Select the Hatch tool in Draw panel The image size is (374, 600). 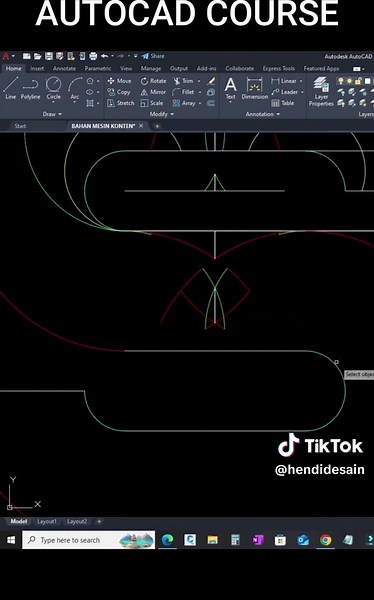90,103
